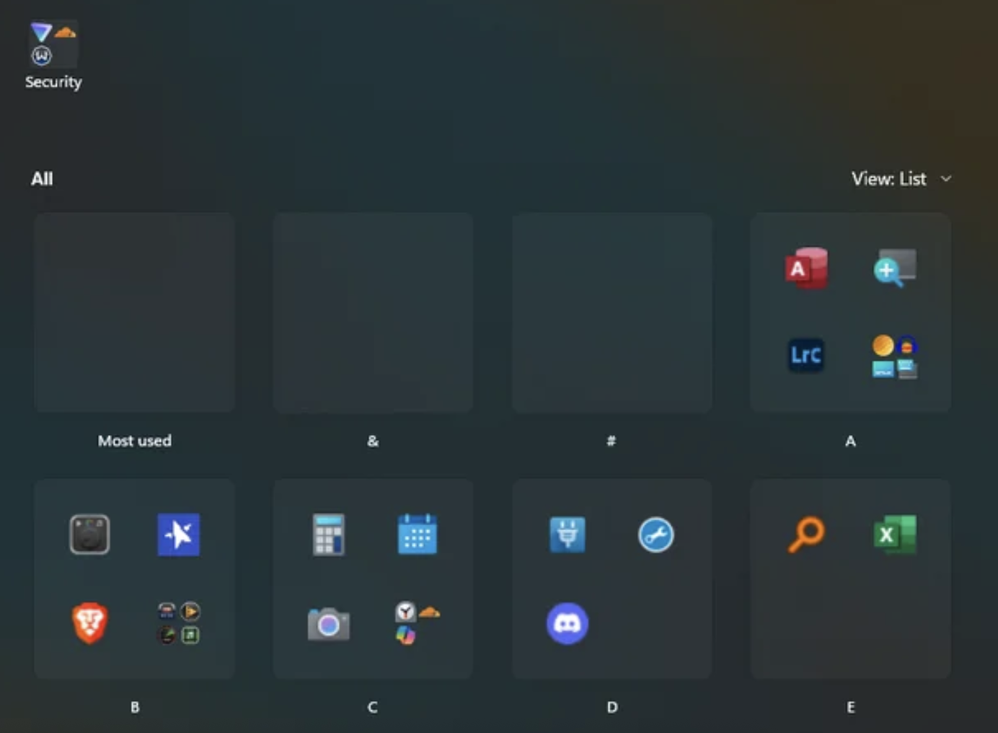Click the '&' category label

(373, 441)
